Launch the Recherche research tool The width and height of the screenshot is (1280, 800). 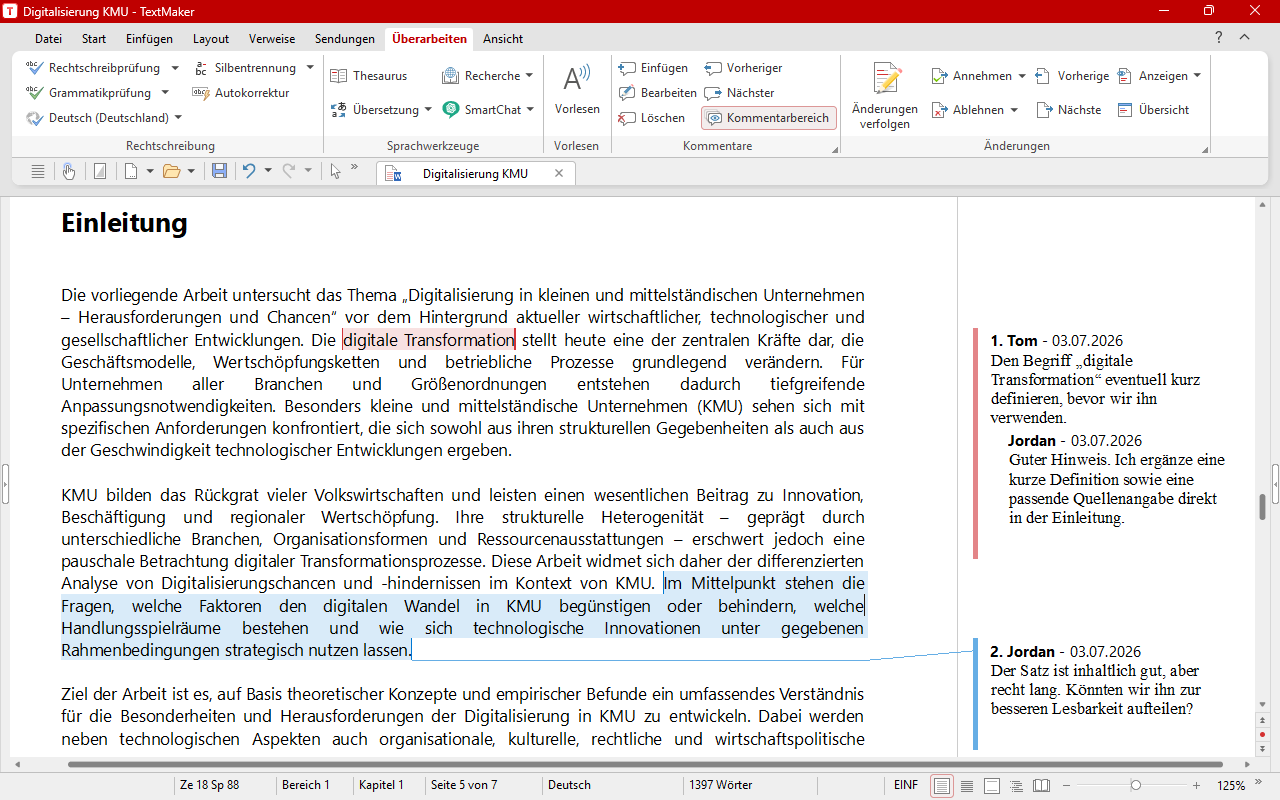coord(480,76)
